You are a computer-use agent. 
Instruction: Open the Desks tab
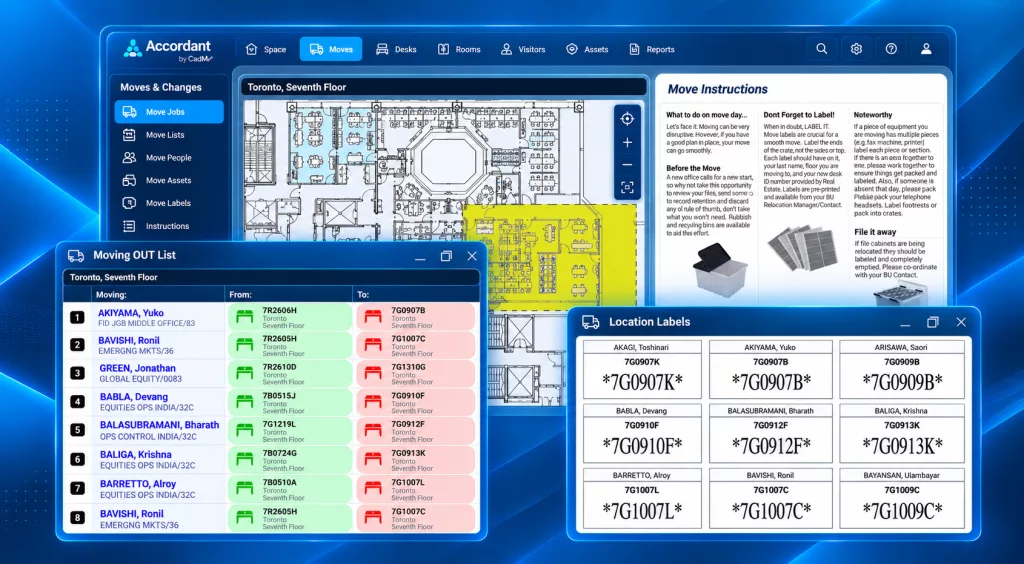click(396, 49)
